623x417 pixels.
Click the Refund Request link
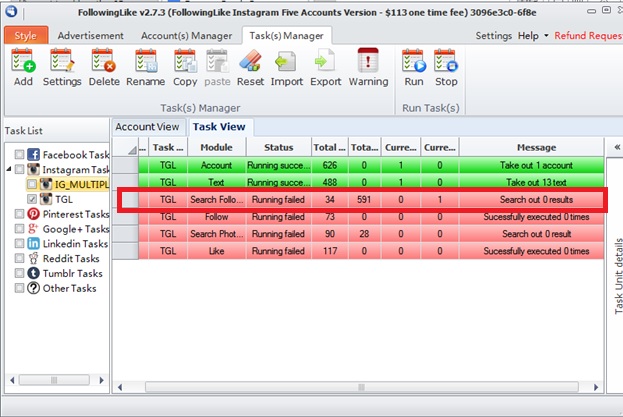click(588, 36)
